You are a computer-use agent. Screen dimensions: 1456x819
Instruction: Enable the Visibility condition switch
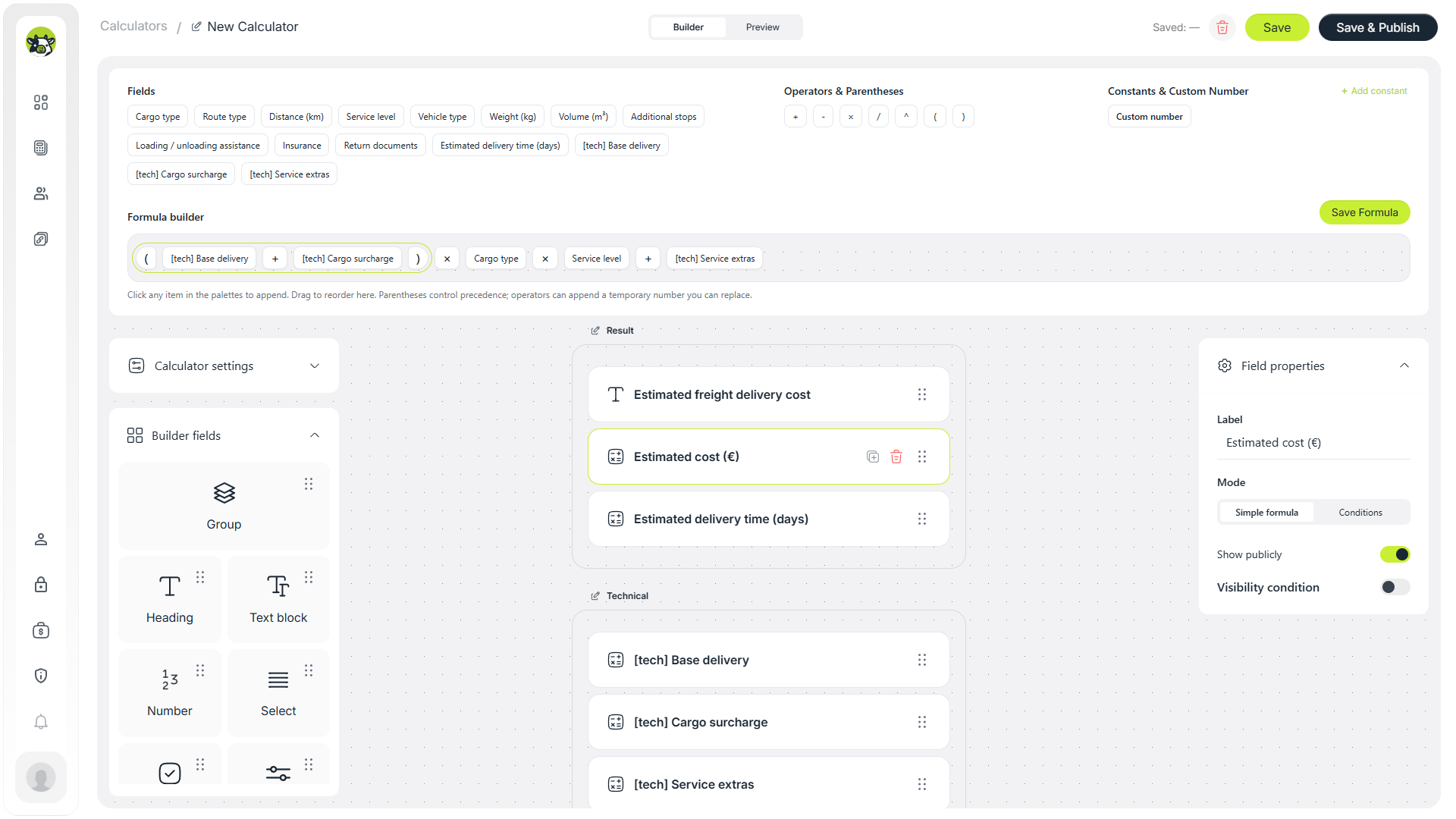1395,587
